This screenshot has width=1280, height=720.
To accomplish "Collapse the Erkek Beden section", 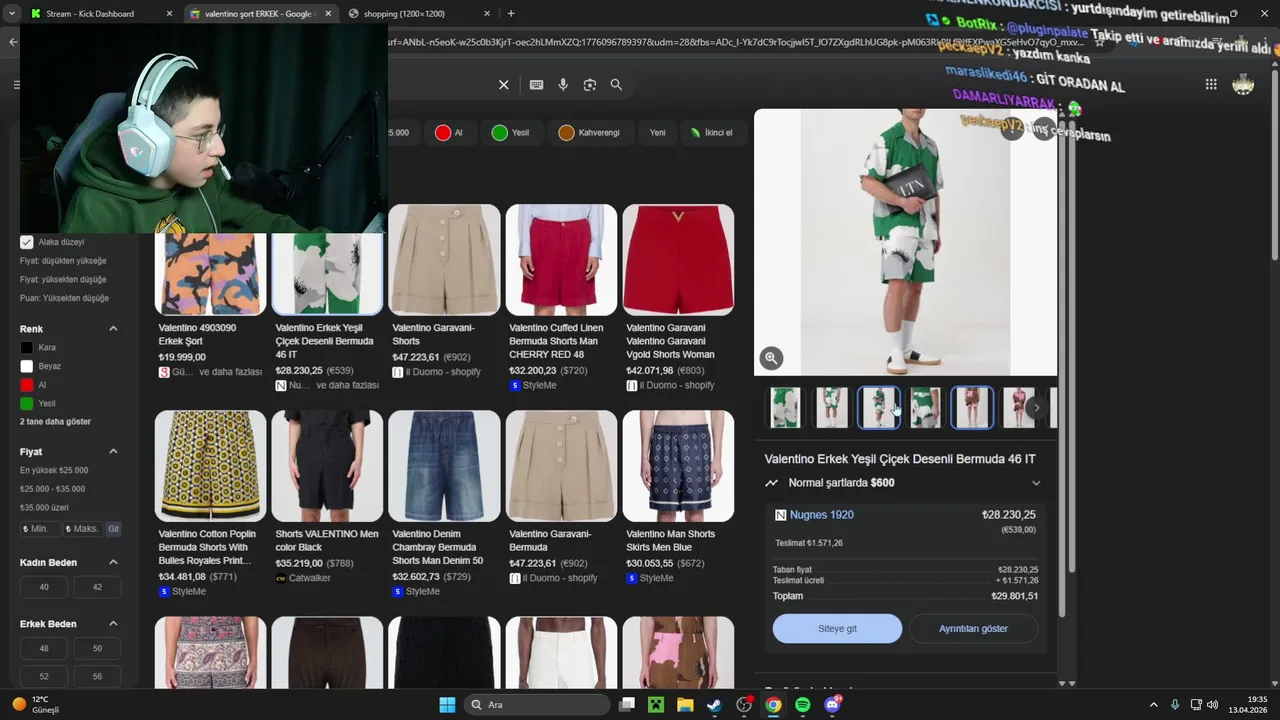I will click(x=113, y=624).
